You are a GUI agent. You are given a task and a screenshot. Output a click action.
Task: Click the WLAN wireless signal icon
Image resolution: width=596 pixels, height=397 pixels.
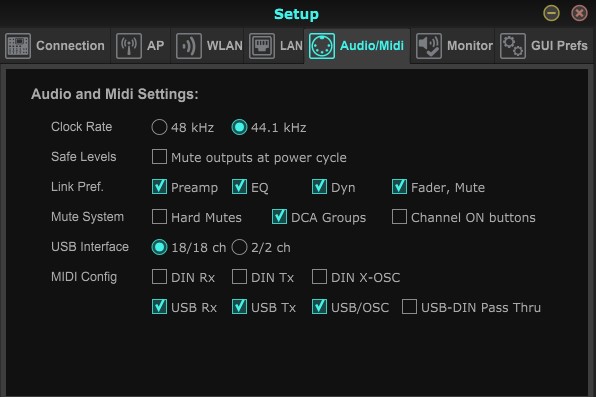pyautogui.click(x=189, y=46)
